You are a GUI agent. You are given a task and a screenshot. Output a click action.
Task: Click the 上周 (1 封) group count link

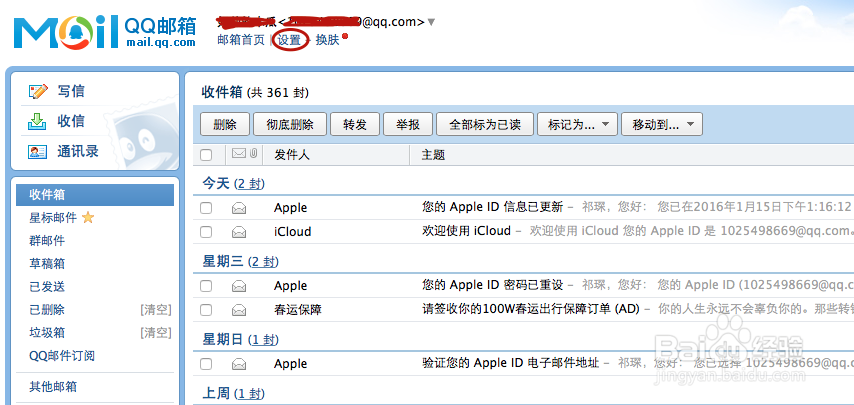click(x=249, y=394)
